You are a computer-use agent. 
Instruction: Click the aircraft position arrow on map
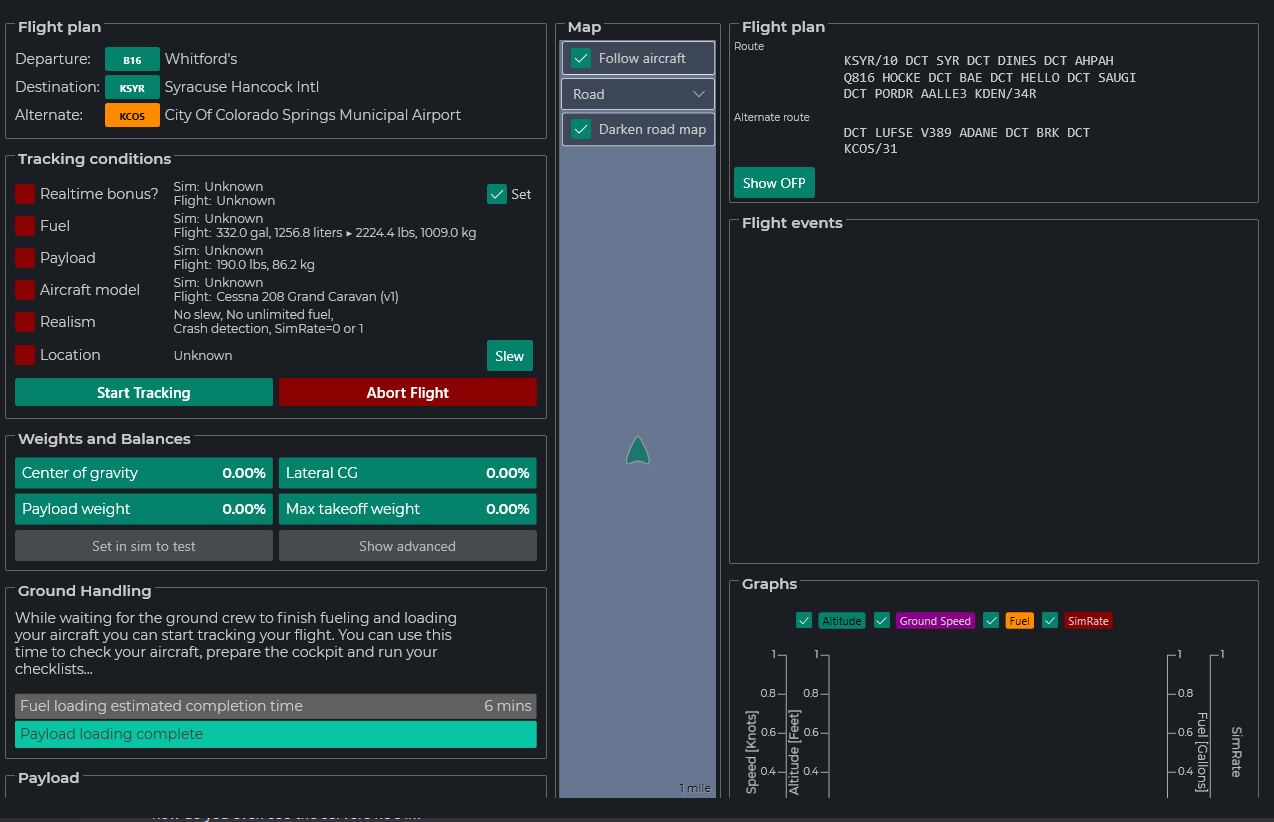[x=638, y=451]
